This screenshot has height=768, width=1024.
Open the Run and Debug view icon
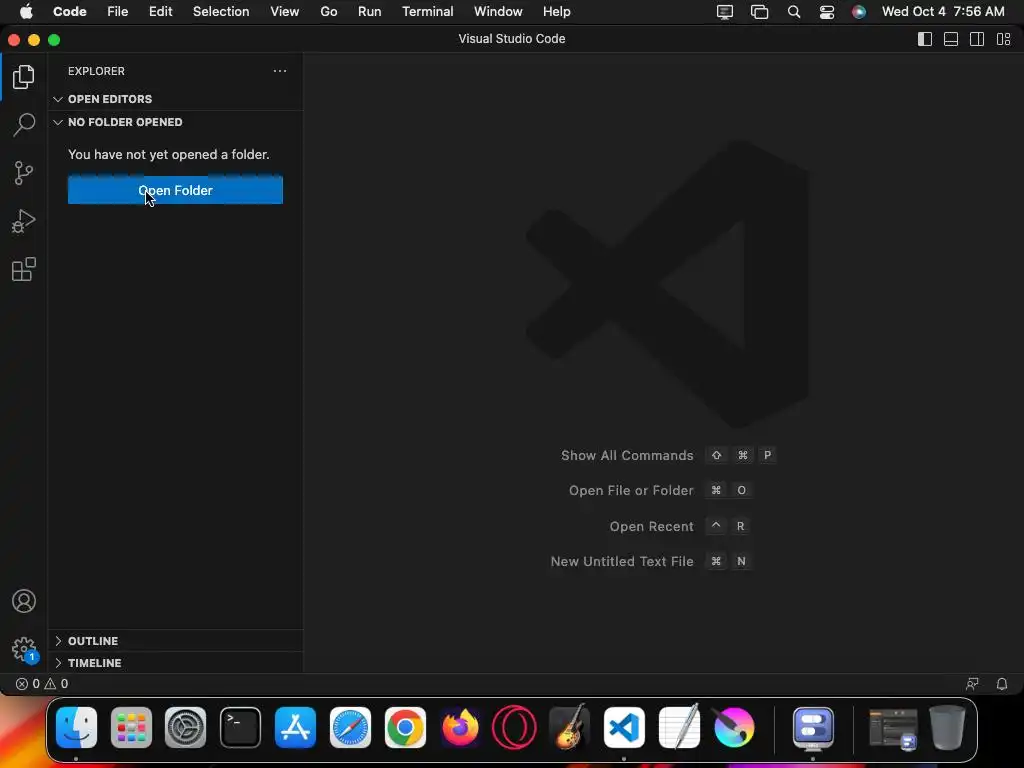[24, 221]
